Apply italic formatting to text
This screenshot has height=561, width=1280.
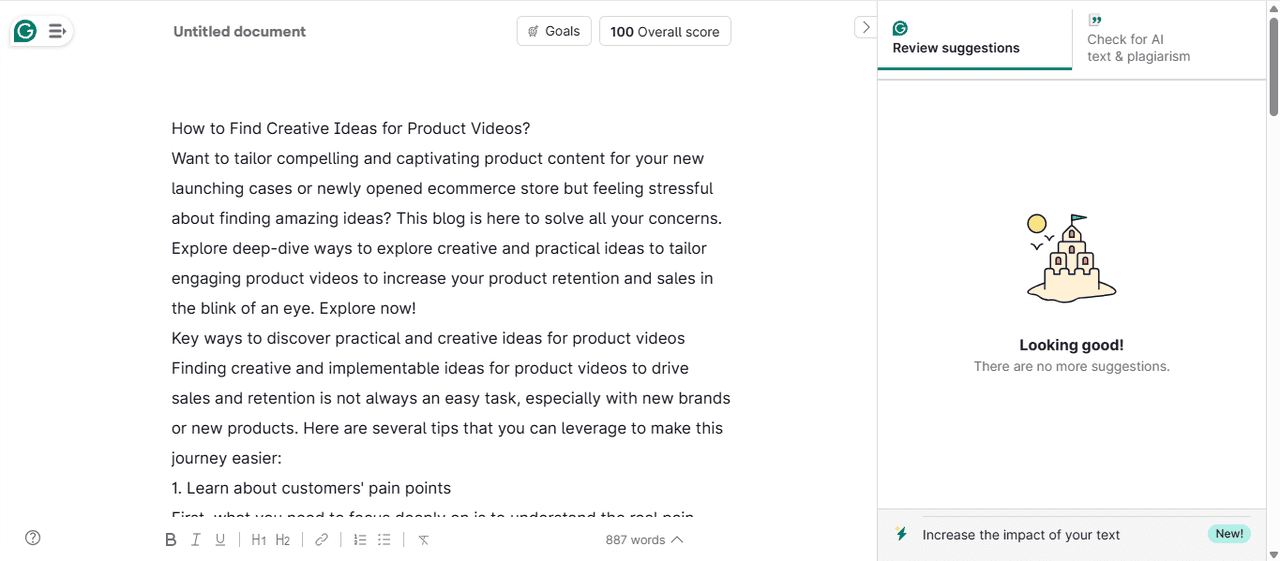click(196, 540)
